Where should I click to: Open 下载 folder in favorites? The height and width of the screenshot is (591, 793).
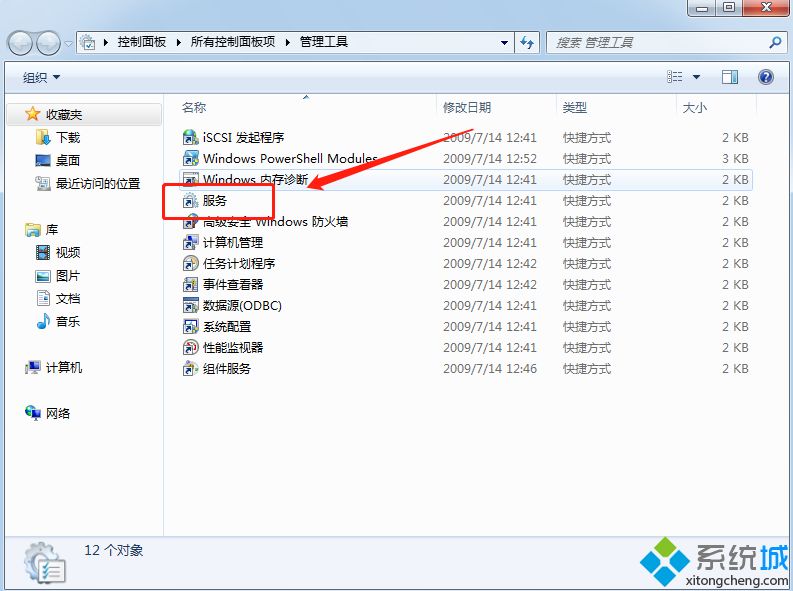point(59,138)
